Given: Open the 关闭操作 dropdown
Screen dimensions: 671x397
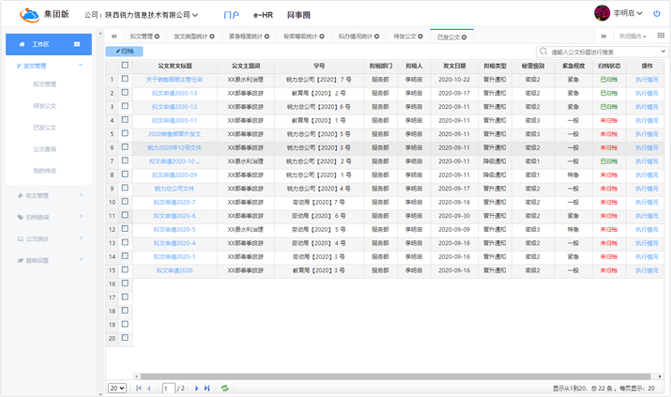Looking at the screenshot, I should (632, 36).
